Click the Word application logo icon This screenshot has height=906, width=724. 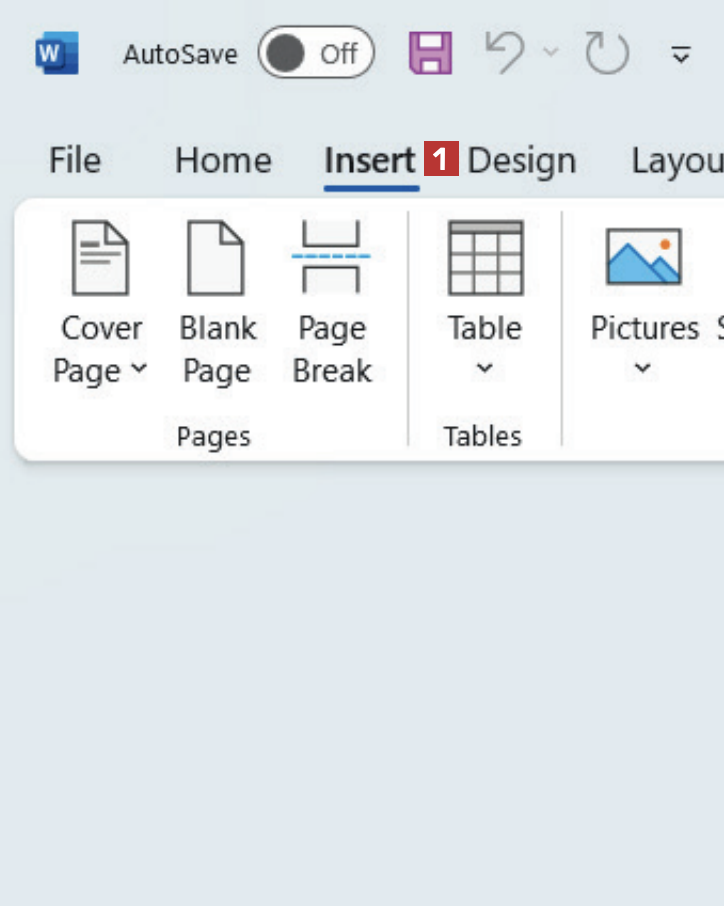(x=56, y=53)
